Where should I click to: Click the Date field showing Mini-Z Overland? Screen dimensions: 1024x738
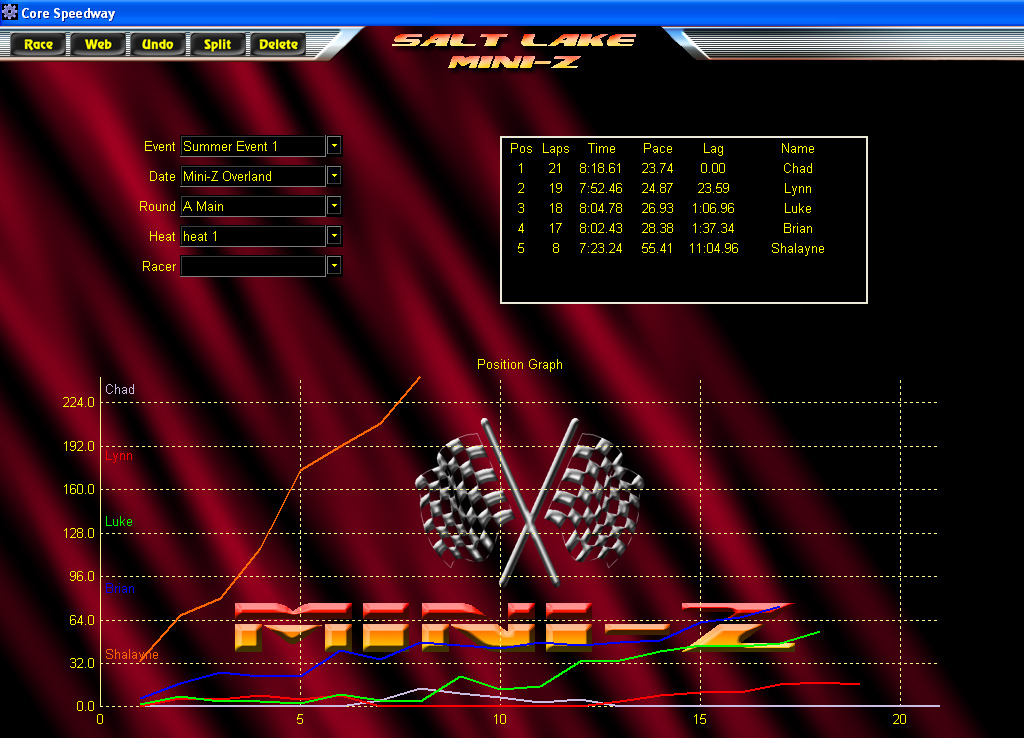click(x=253, y=176)
